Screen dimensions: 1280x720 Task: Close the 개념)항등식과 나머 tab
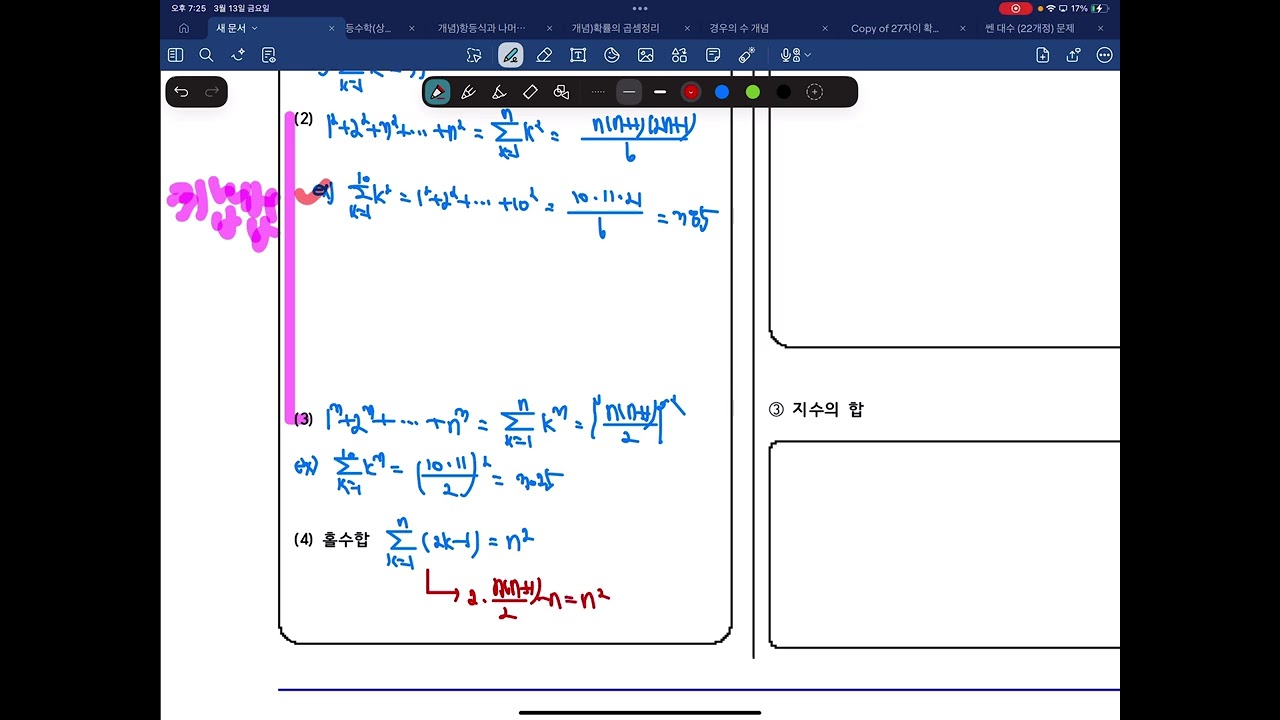(x=550, y=28)
